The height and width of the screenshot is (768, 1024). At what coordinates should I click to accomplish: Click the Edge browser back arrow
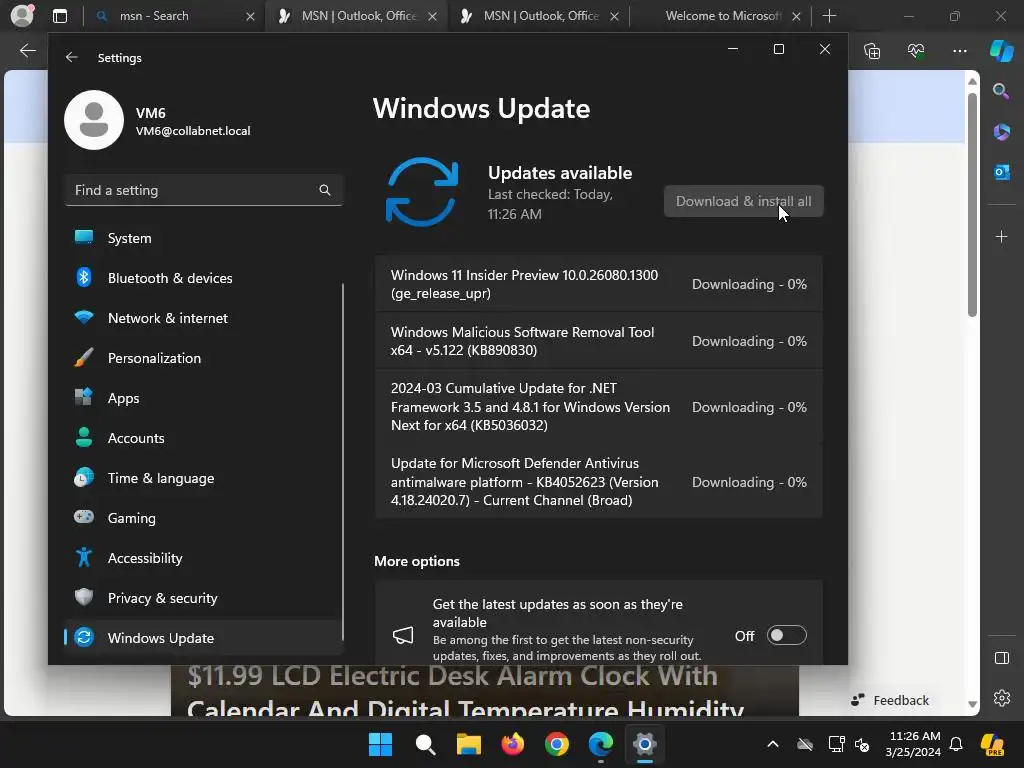pyautogui.click(x=27, y=50)
